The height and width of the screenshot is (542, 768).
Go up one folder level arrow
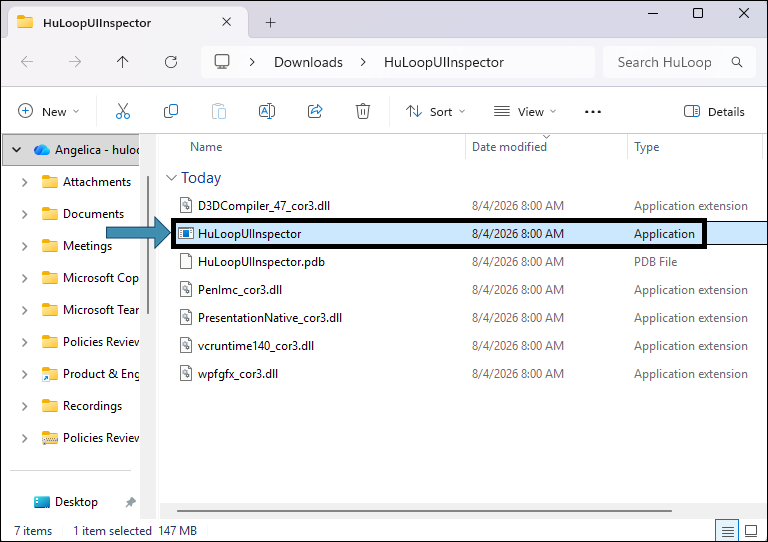122,62
